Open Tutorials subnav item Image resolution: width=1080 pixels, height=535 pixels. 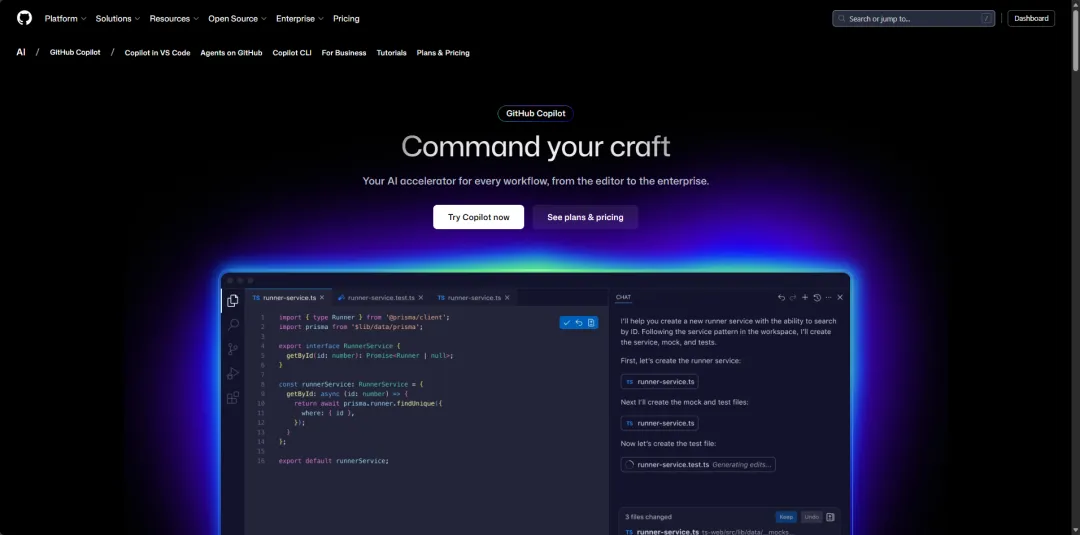(x=391, y=52)
